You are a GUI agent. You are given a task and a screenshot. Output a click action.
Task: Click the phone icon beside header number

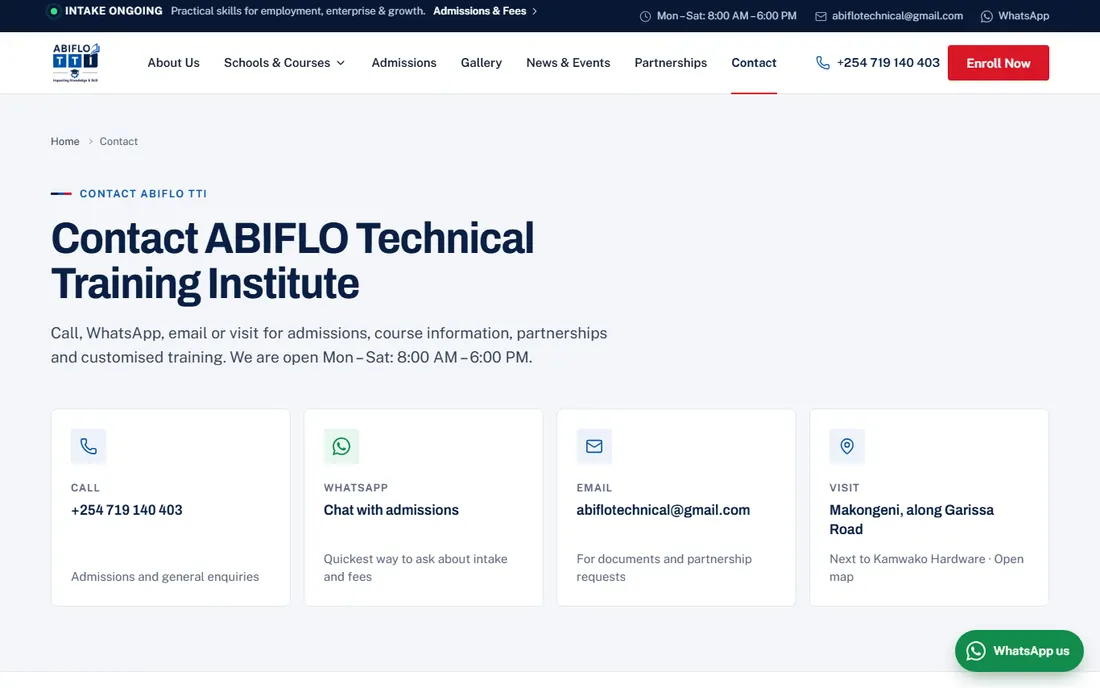point(823,63)
